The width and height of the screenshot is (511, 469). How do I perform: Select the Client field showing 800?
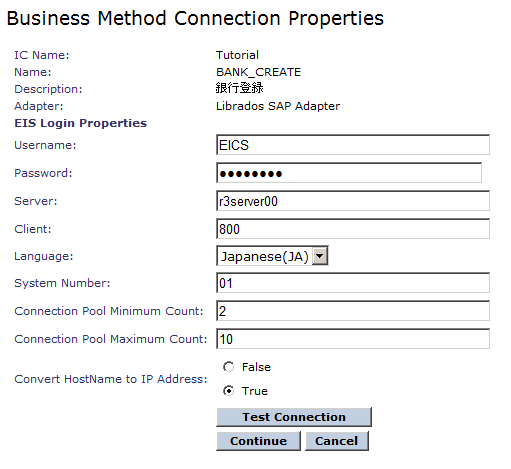pos(353,229)
